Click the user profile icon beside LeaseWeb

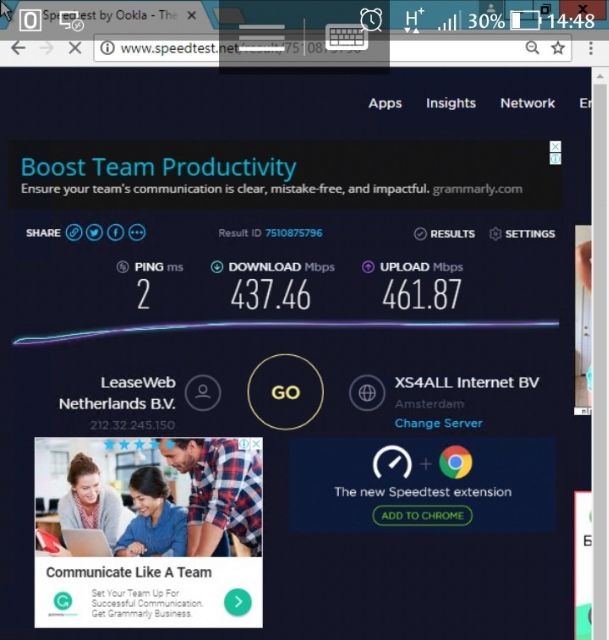203,393
